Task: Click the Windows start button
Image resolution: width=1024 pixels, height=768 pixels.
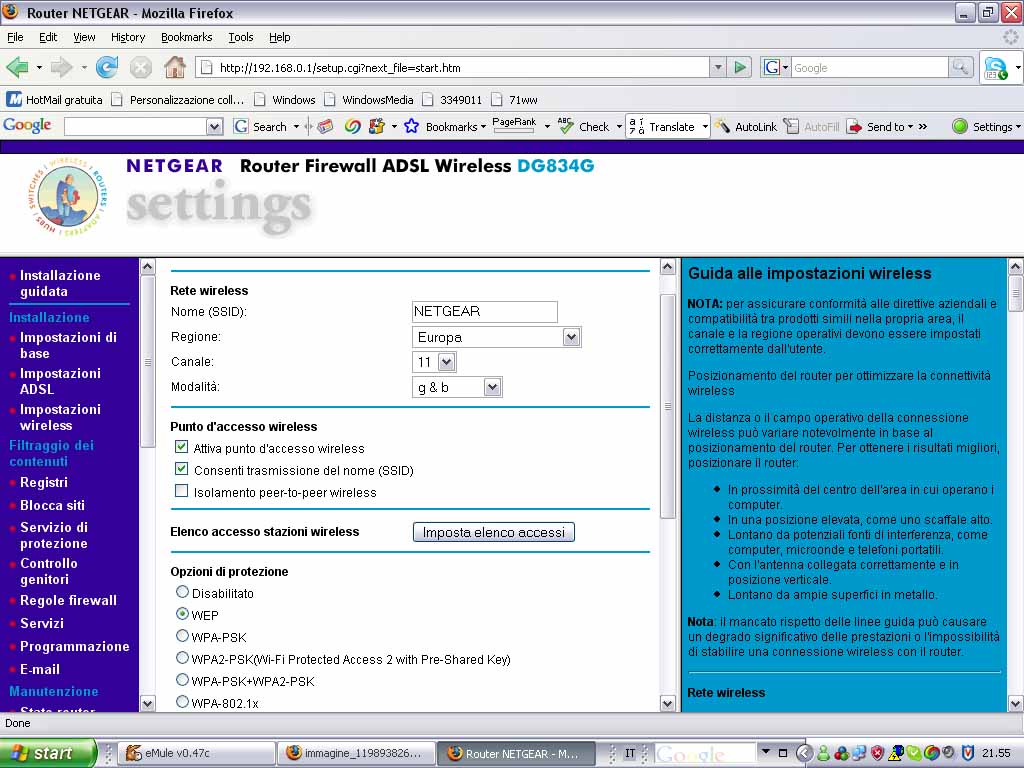Action: [x=48, y=753]
